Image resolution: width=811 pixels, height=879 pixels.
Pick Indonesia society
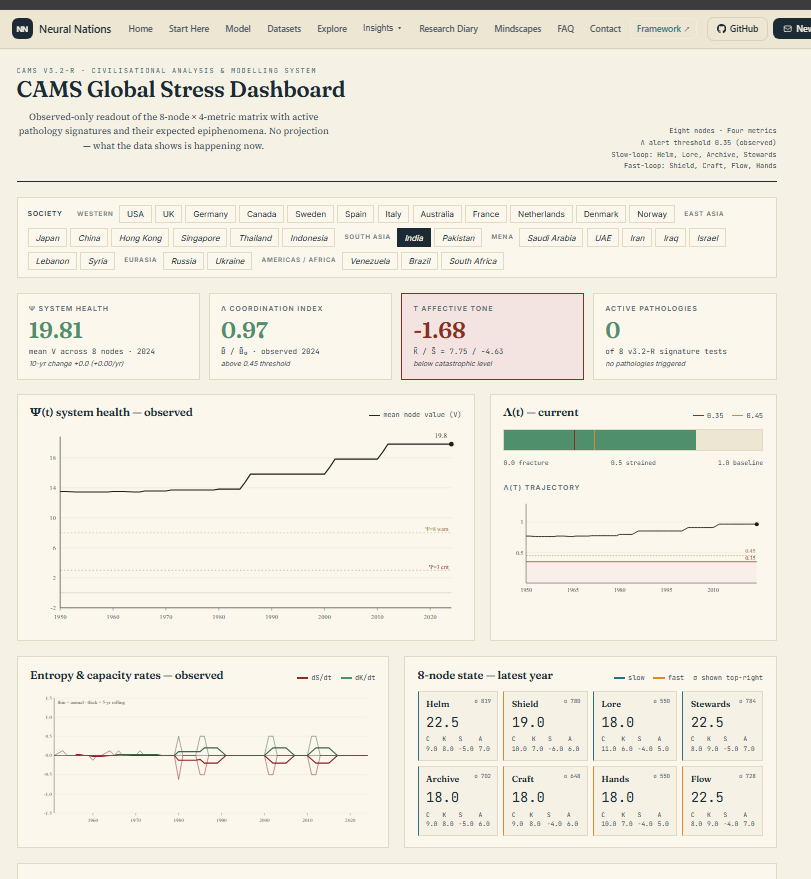(x=309, y=238)
